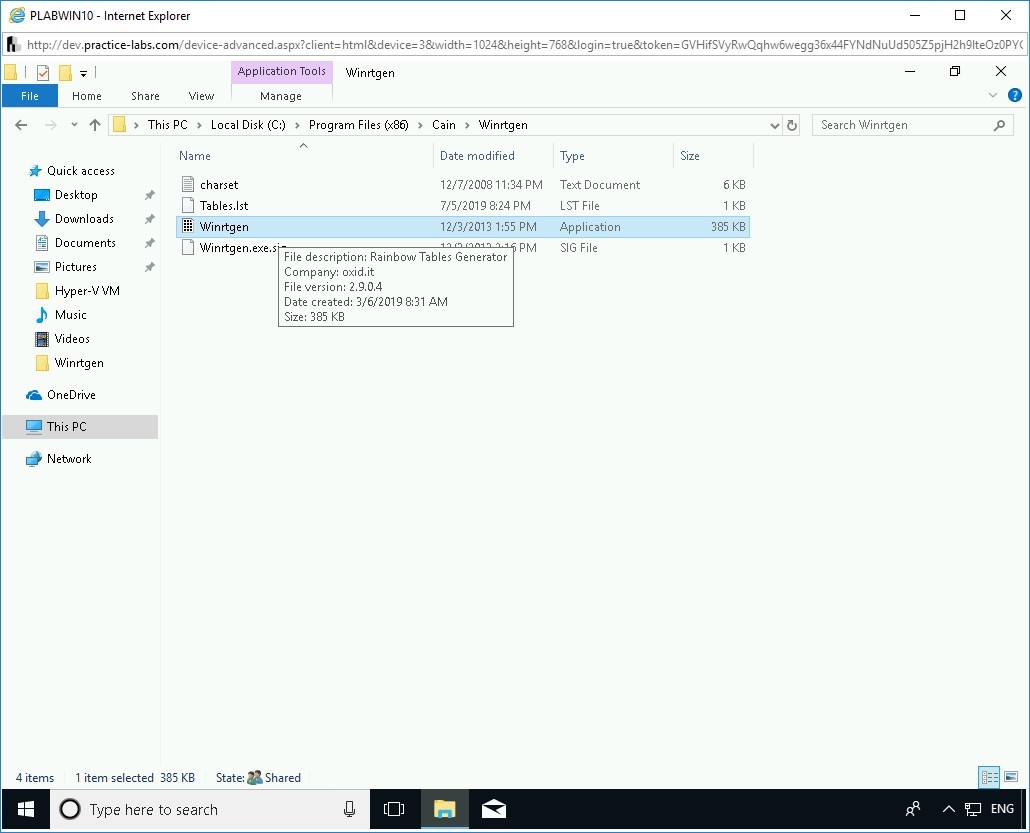Expand the customize quick access toolbar arrow
The width and height of the screenshot is (1030, 833).
point(83,72)
